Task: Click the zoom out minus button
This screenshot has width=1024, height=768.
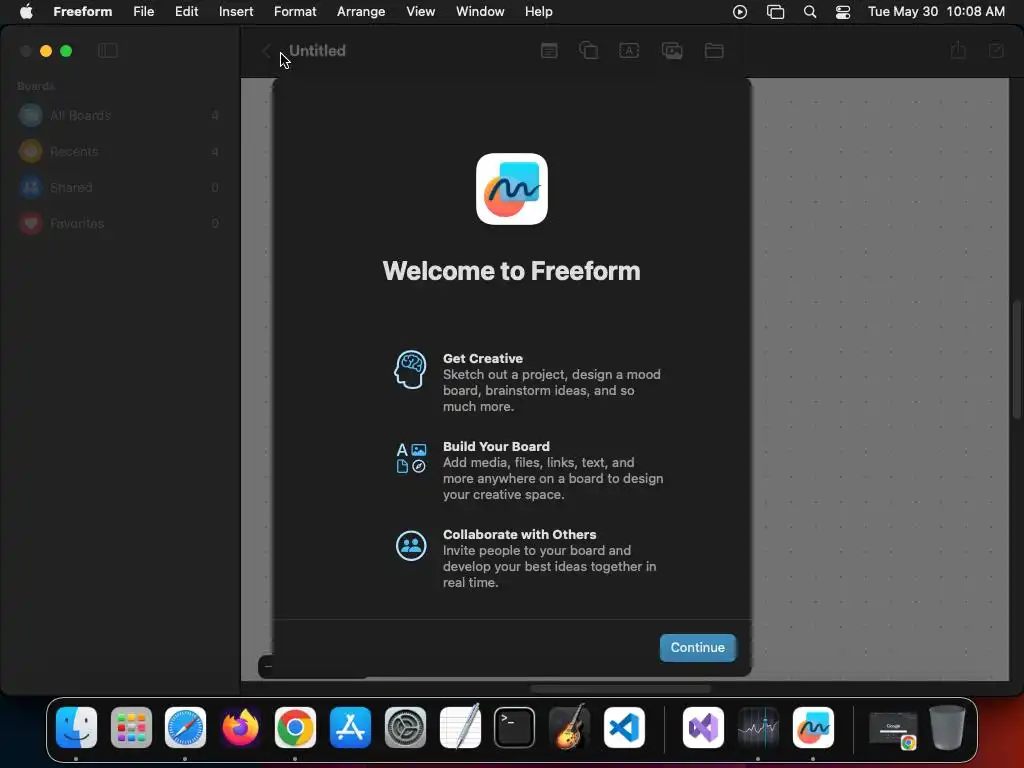Action: (268, 667)
